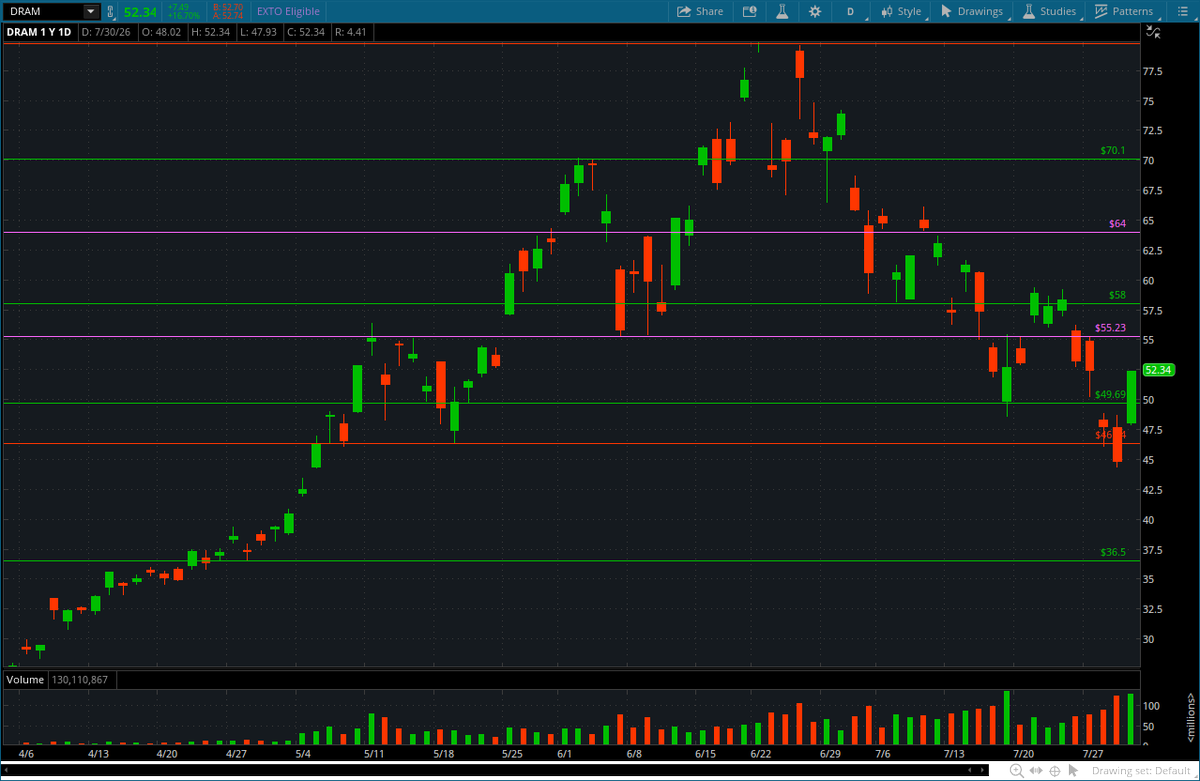The image size is (1200, 781).
Task: Open the Patterns menu
Action: pos(1125,11)
